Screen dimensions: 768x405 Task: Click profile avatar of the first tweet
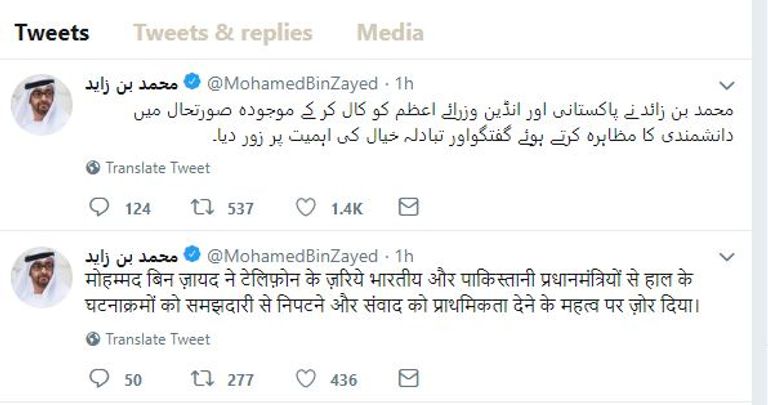click(41, 105)
